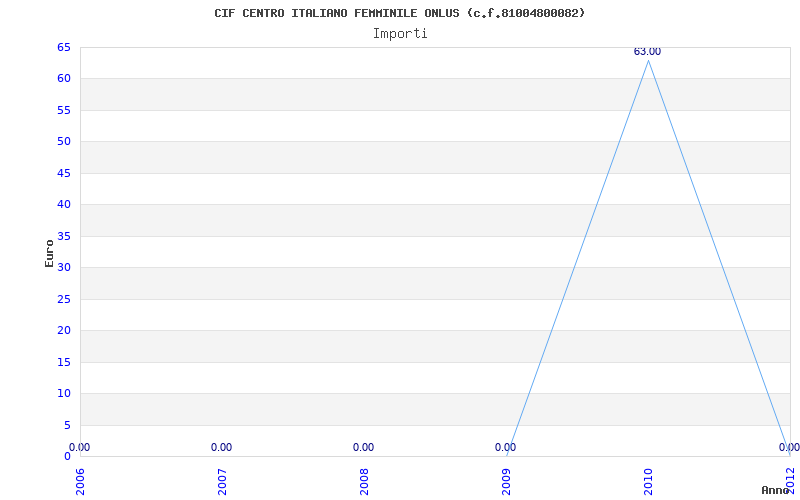Viewport: 800px width, 500px height.
Task: Click the 'Importi' subtitle
Action: coord(400,34)
